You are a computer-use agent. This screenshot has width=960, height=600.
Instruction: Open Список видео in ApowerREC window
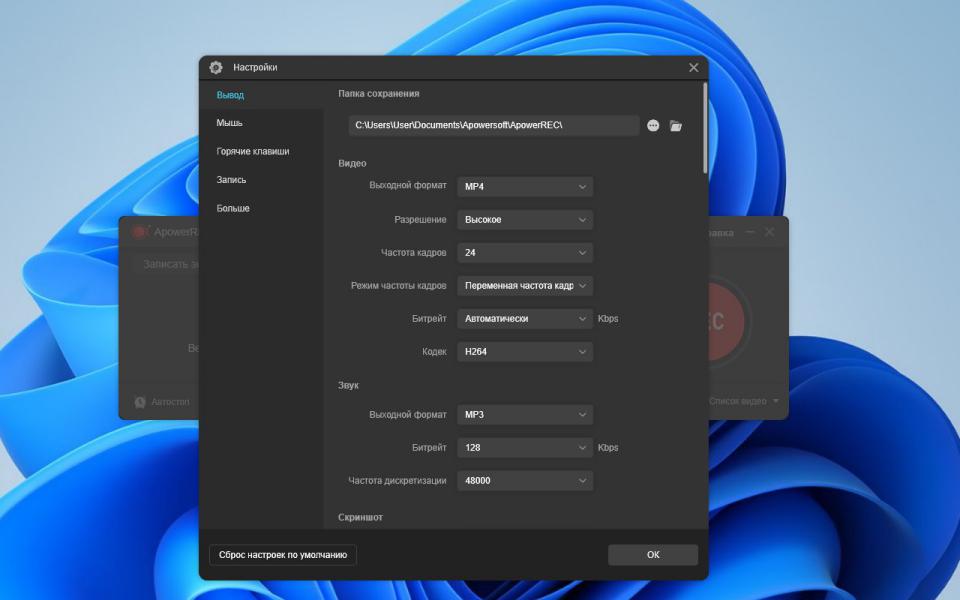point(743,401)
